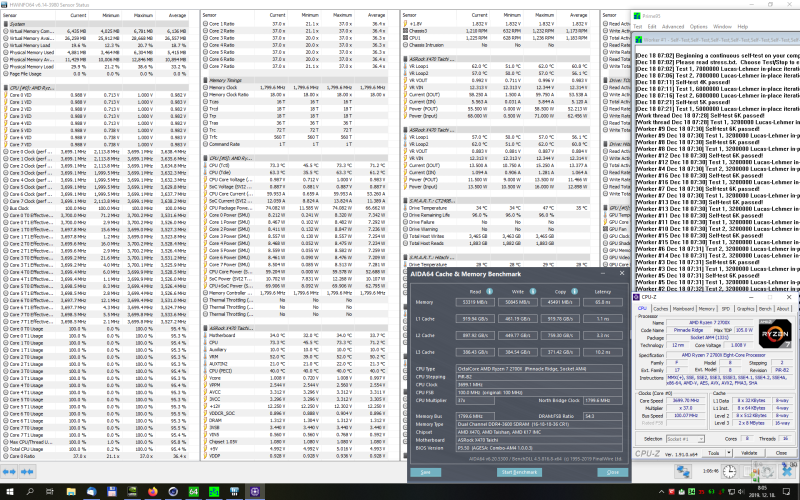Click AIDA64 Memory Type value field
This screenshot has width=800, height=500.
[539, 424]
